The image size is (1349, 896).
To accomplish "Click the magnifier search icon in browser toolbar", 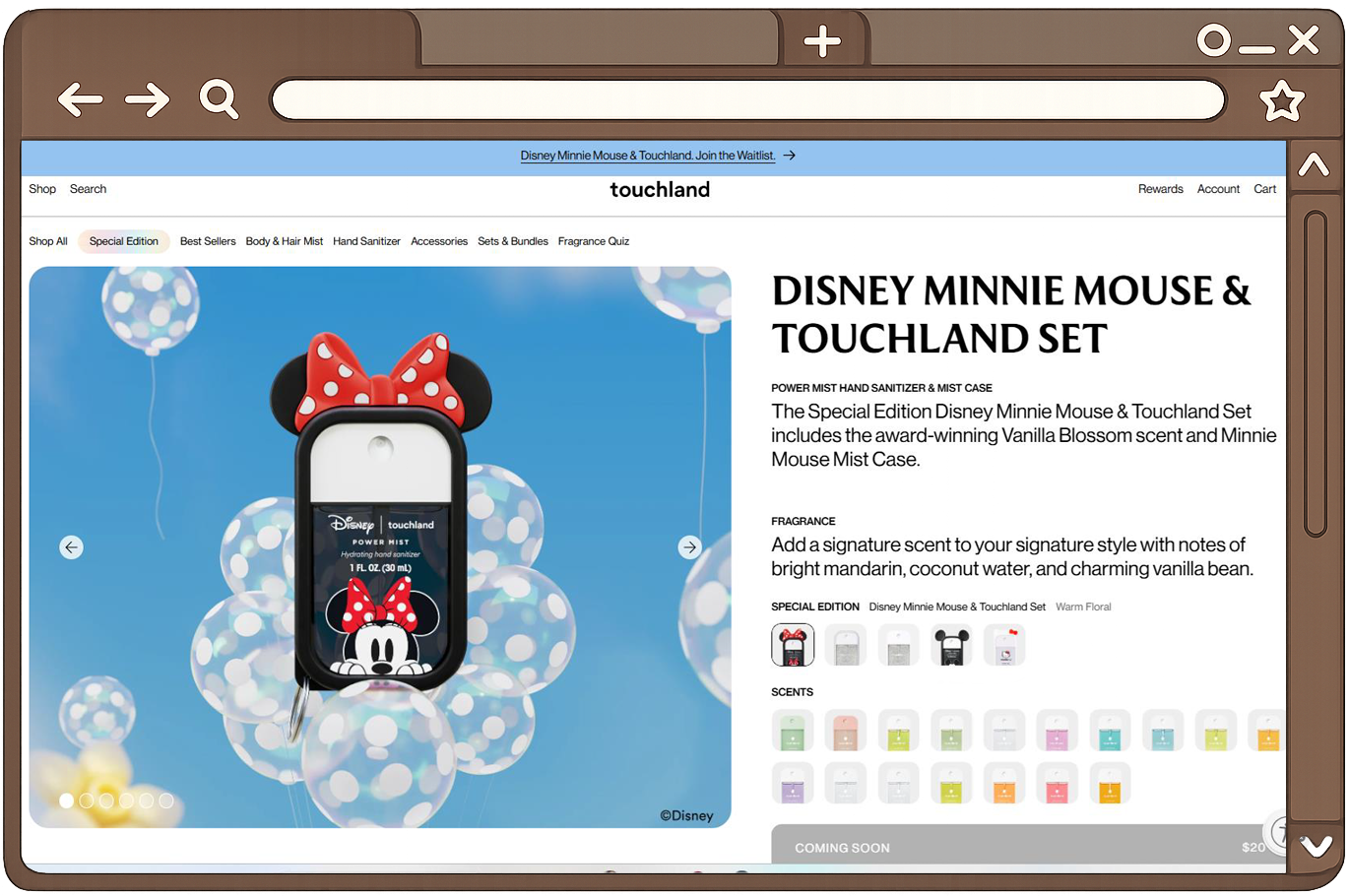I will (219, 99).
